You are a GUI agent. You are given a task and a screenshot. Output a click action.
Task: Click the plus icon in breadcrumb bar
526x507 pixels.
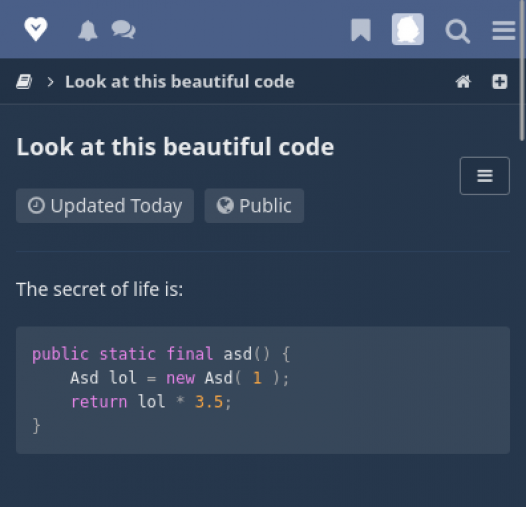pyautogui.click(x=499, y=82)
